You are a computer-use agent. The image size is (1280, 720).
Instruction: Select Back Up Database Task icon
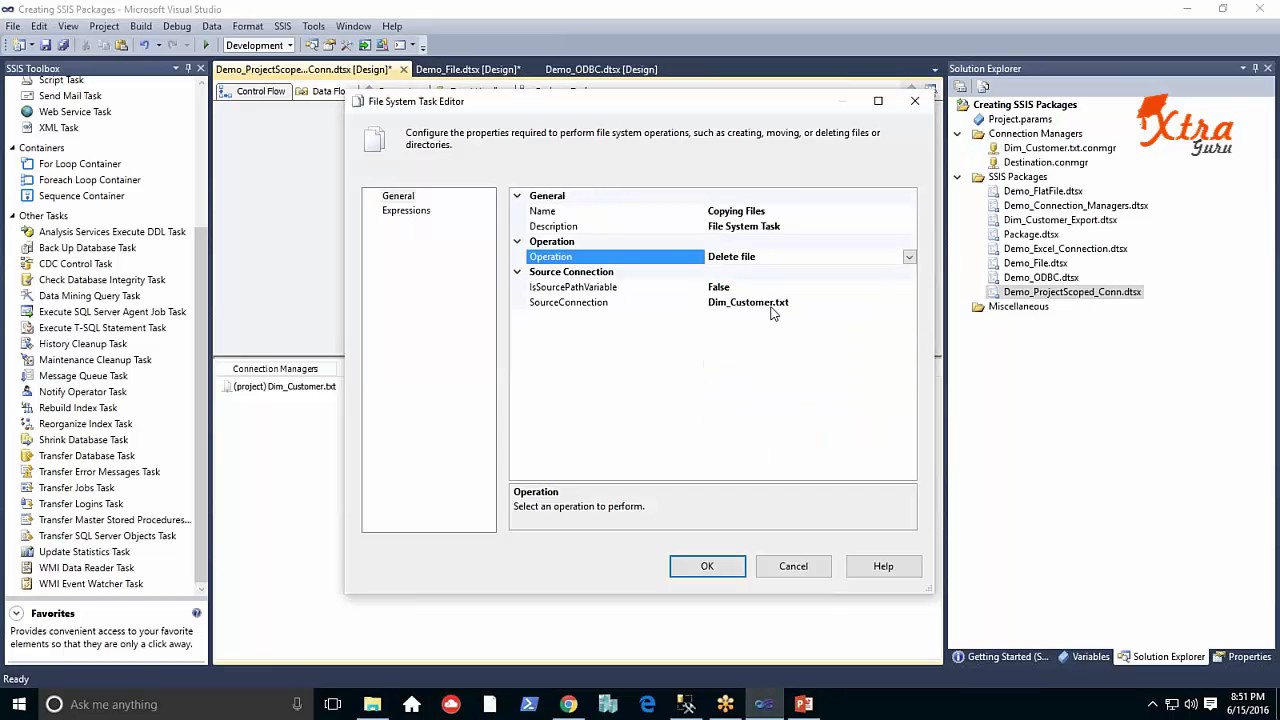[27, 248]
